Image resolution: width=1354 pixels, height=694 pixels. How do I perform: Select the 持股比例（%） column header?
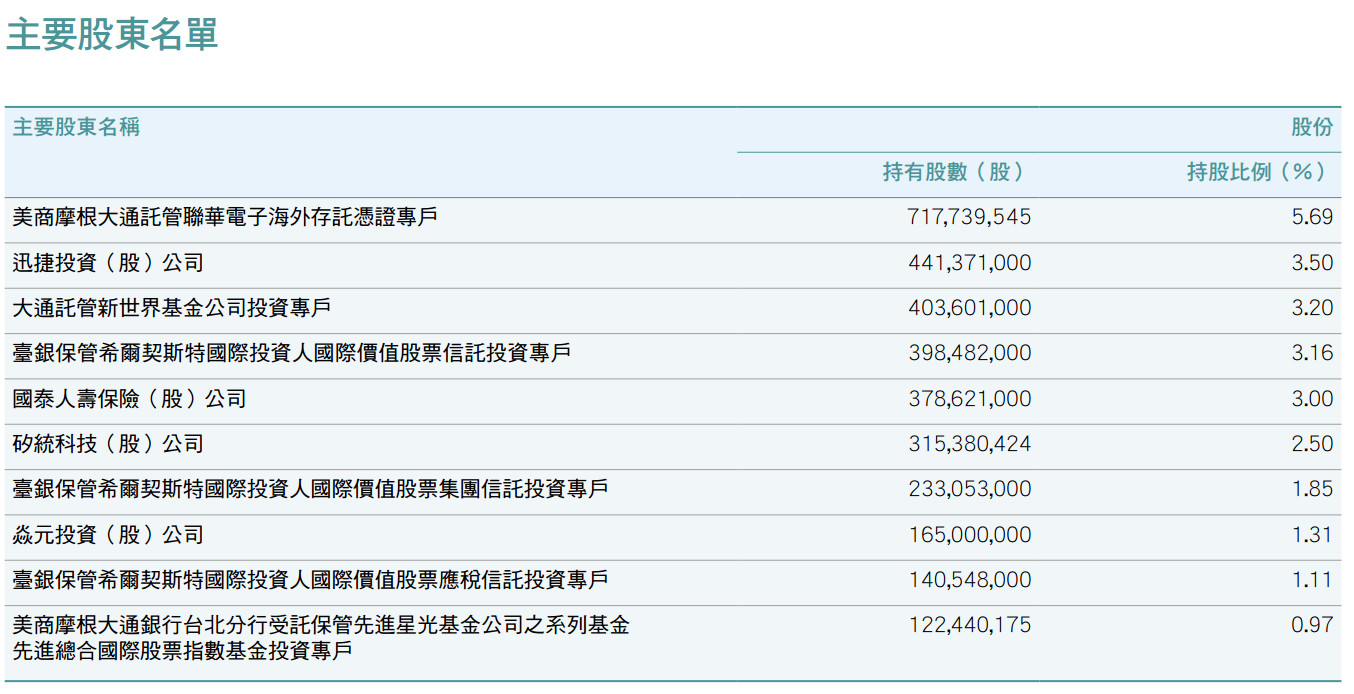1259,172
